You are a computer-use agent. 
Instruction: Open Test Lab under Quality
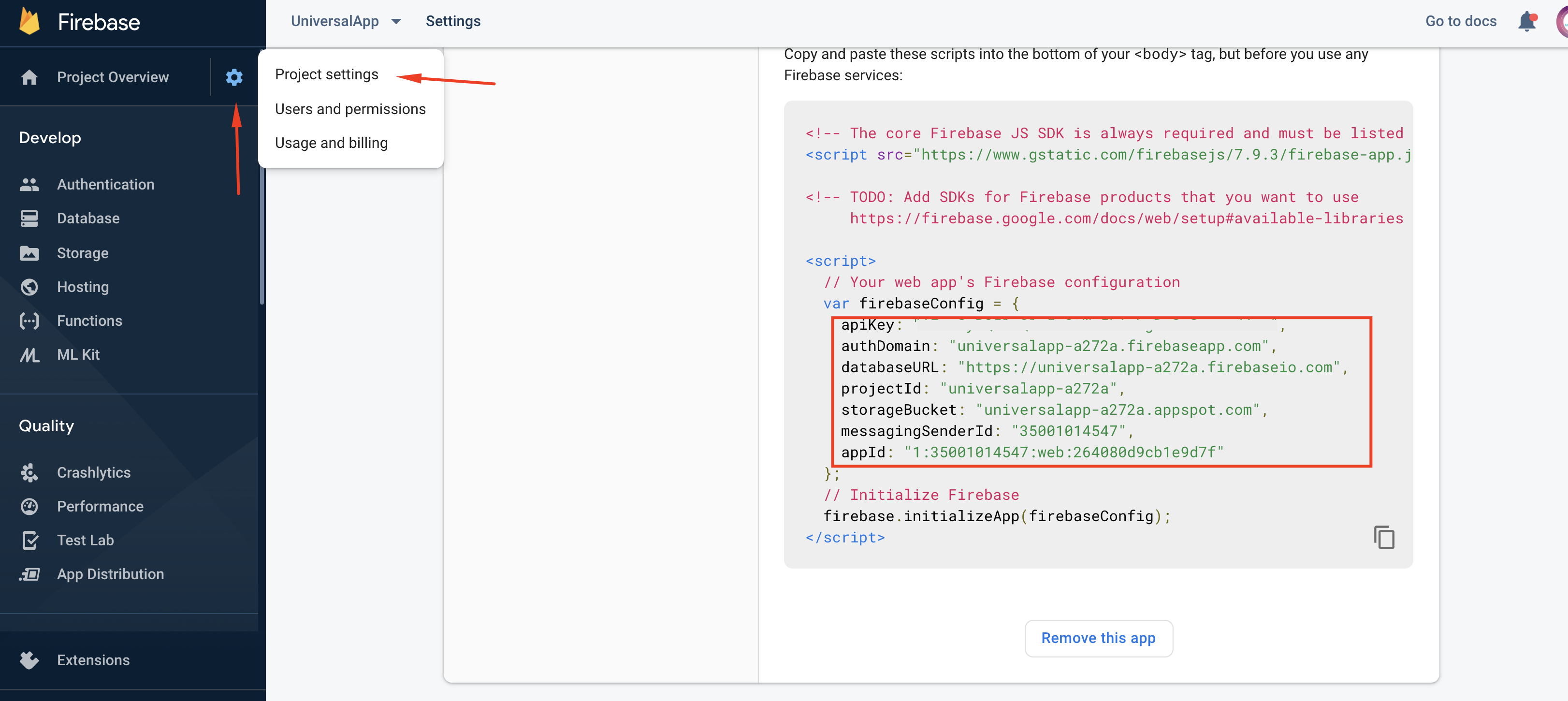tap(85, 540)
